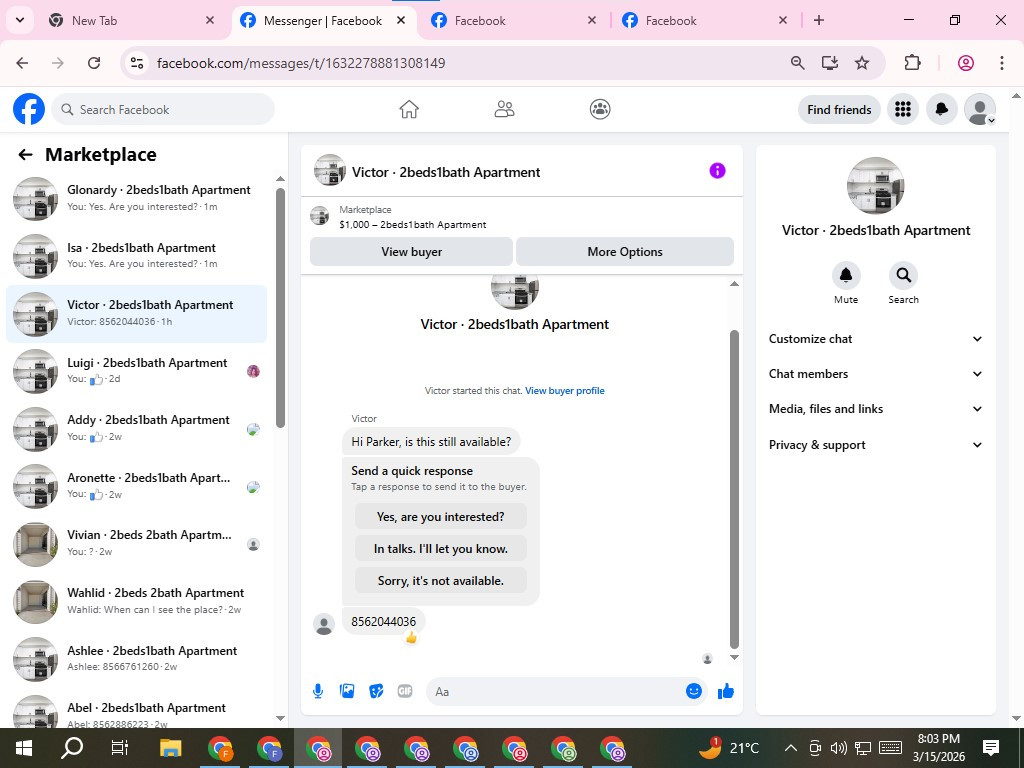This screenshot has height=768, width=1024.
Task: Open Chrome three-dot menu
Action: [1002, 63]
